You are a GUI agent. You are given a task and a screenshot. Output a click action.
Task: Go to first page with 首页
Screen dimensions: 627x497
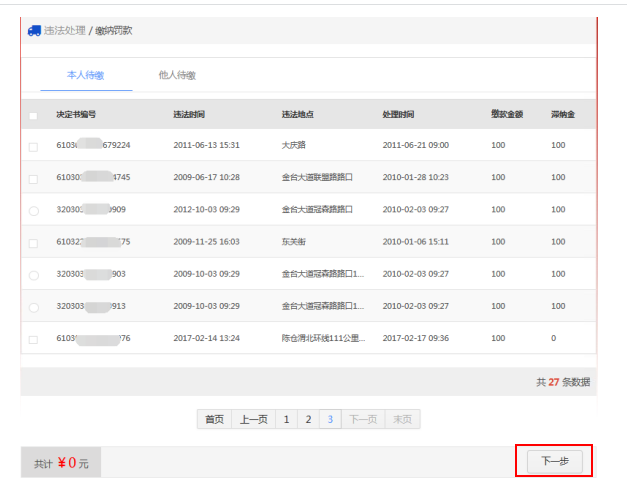pos(214,420)
